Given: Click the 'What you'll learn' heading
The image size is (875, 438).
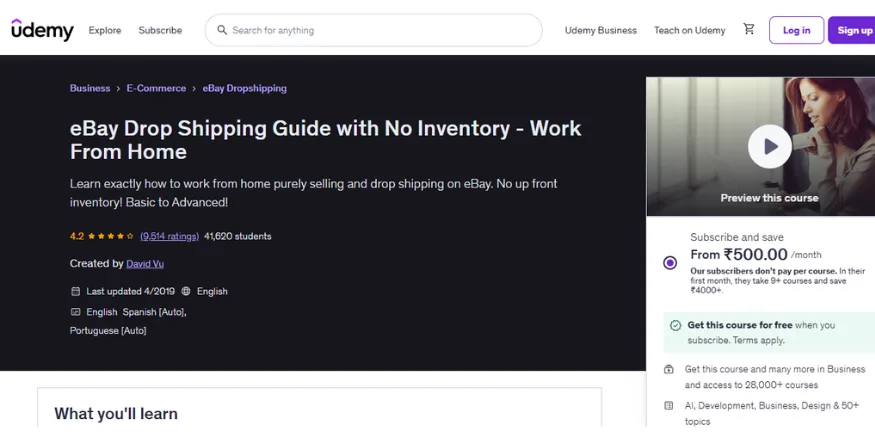Looking at the screenshot, I should 116,413.
